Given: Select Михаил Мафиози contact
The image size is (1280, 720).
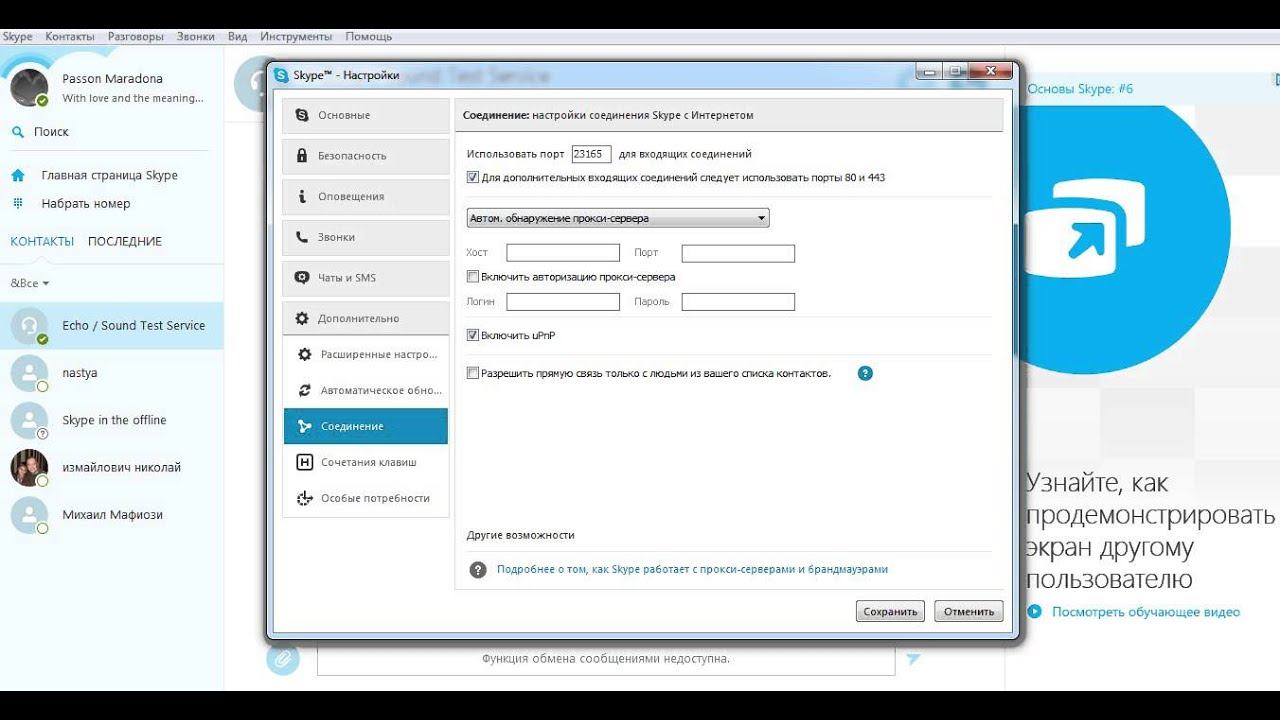Looking at the screenshot, I should (112, 515).
